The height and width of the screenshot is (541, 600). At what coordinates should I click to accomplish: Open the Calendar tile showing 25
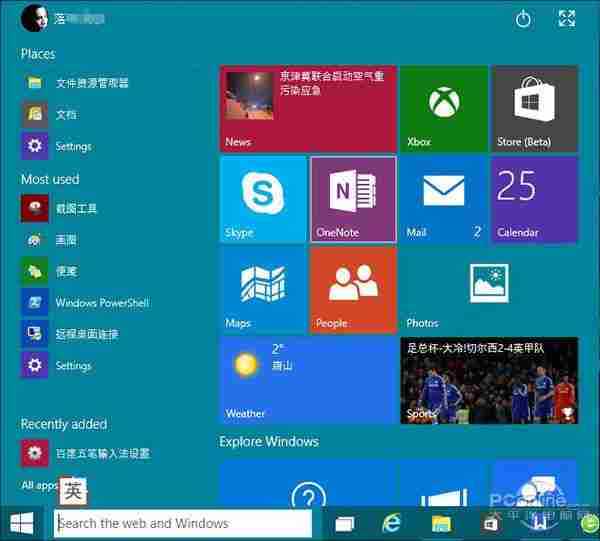534,199
